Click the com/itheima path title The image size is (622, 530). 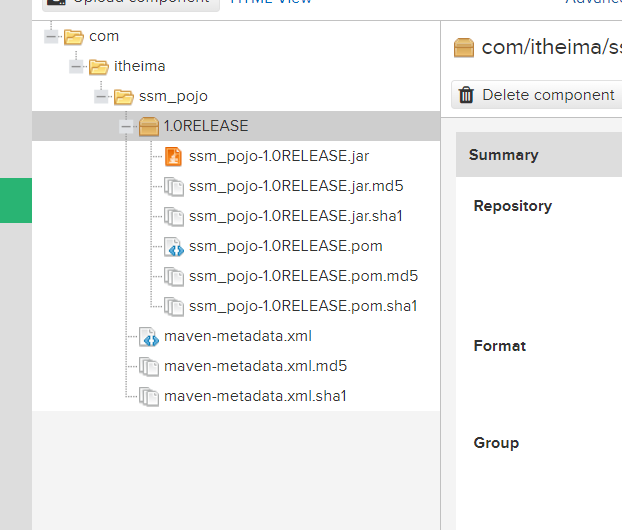(x=551, y=48)
